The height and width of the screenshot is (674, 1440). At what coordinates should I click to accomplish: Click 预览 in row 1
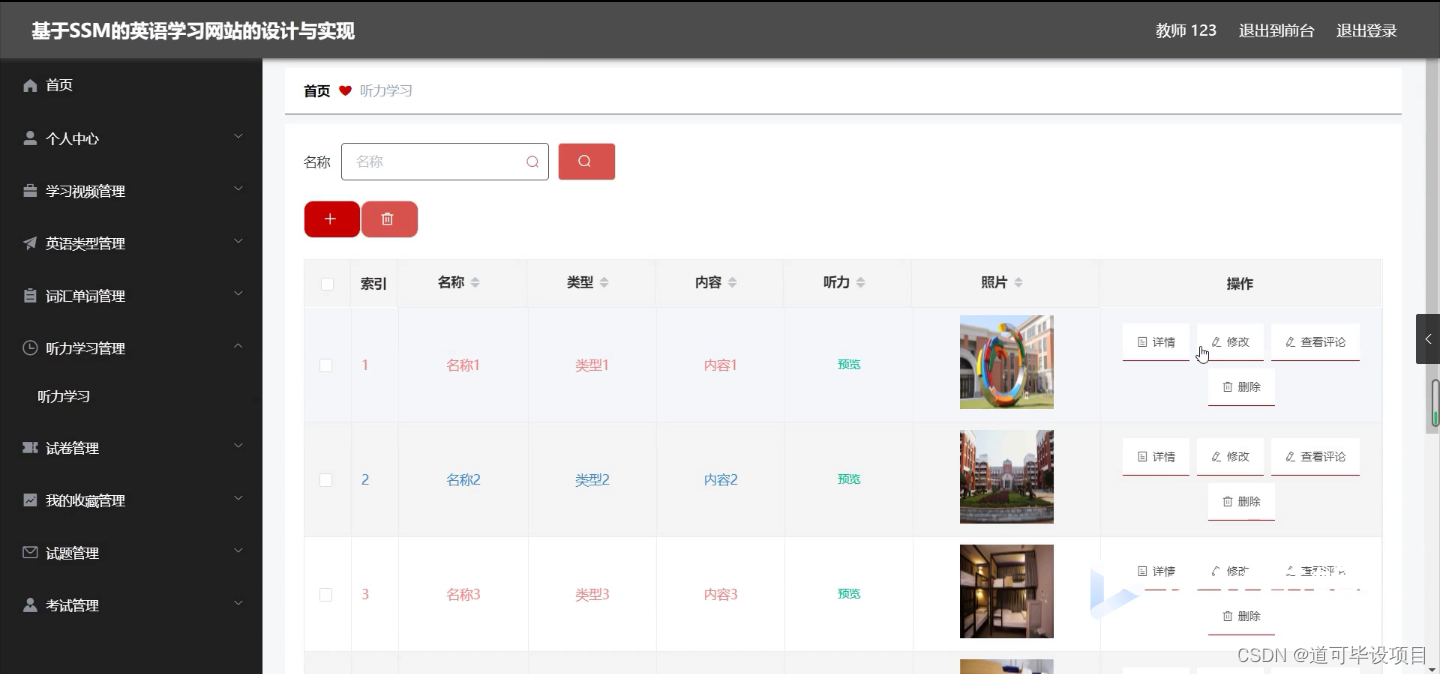(849, 365)
